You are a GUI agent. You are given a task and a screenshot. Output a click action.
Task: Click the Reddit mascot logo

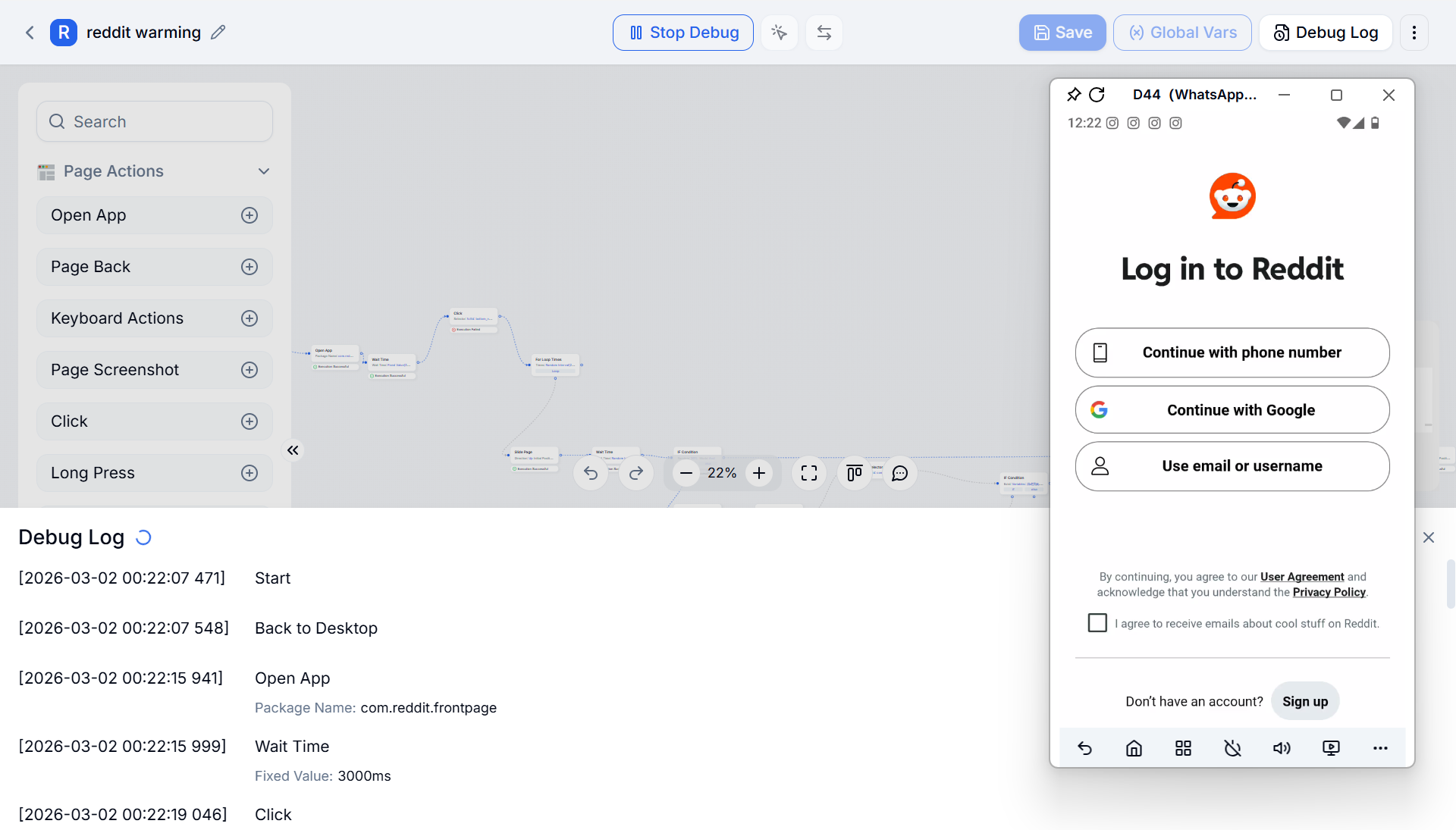tap(1232, 196)
